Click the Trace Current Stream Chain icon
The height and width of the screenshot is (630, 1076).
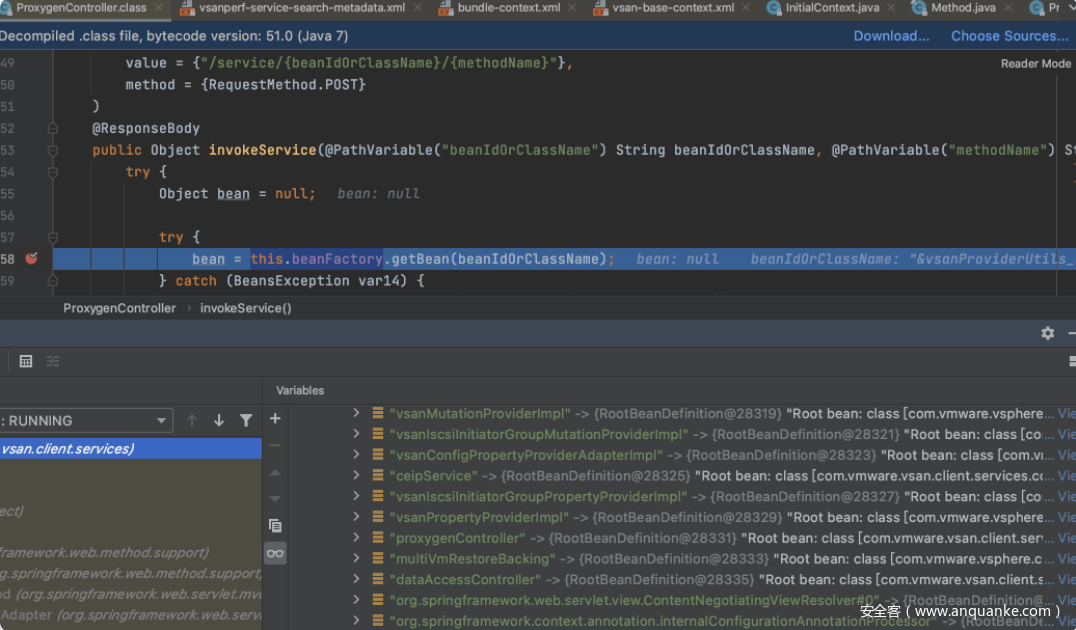[x=53, y=361]
